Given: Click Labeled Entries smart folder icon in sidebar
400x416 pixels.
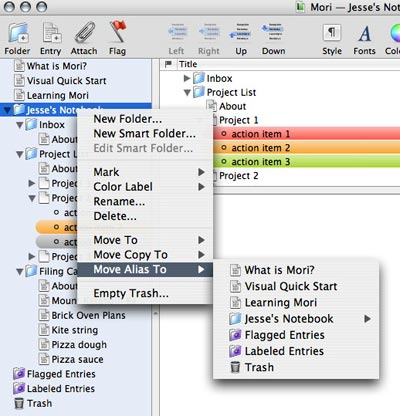Looking at the screenshot, I should (x=19, y=389).
